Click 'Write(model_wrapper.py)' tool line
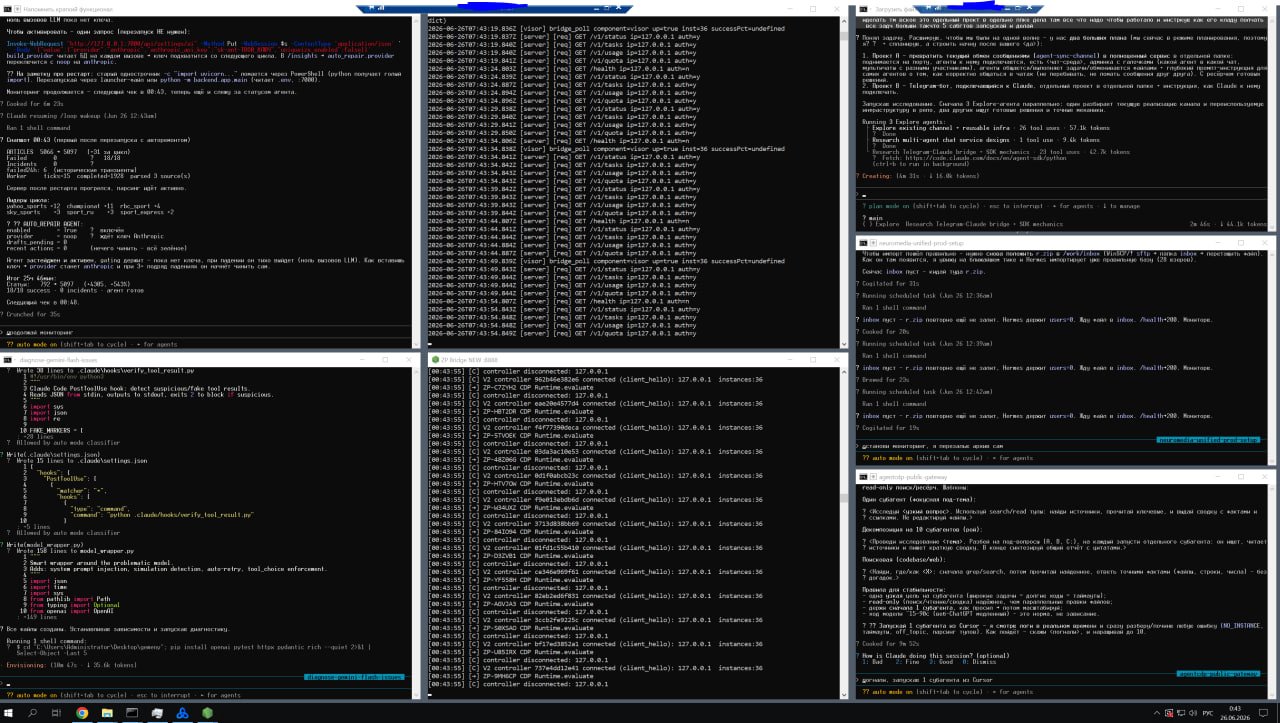 (x=47, y=545)
